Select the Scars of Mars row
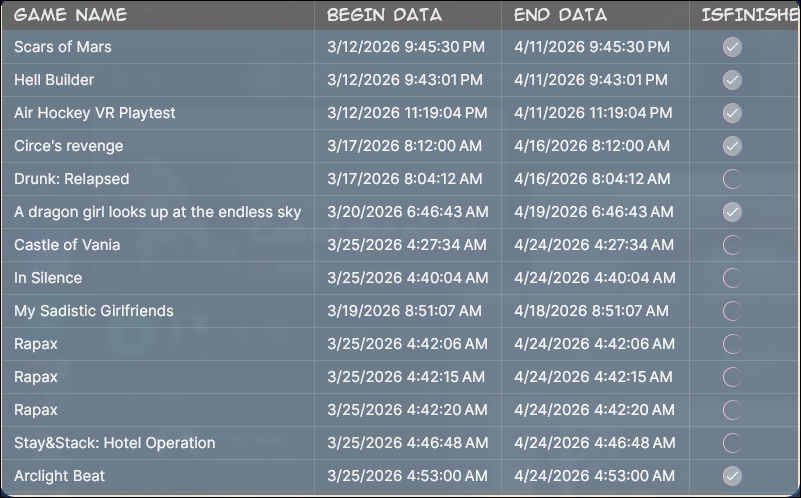 pyautogui.click(x=63, y=47)
